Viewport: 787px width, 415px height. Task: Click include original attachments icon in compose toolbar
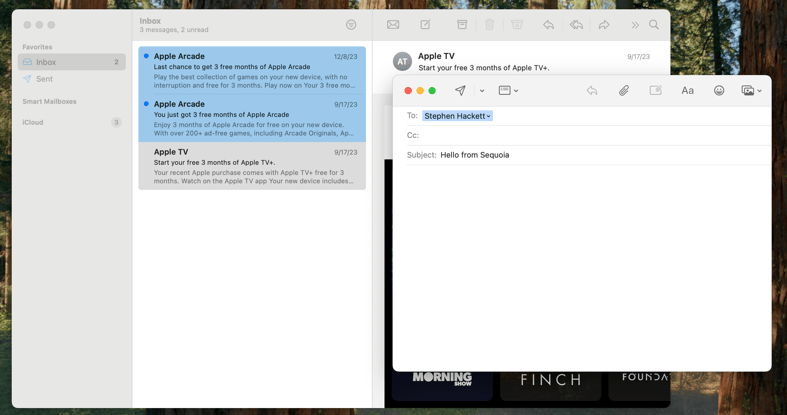655,90
